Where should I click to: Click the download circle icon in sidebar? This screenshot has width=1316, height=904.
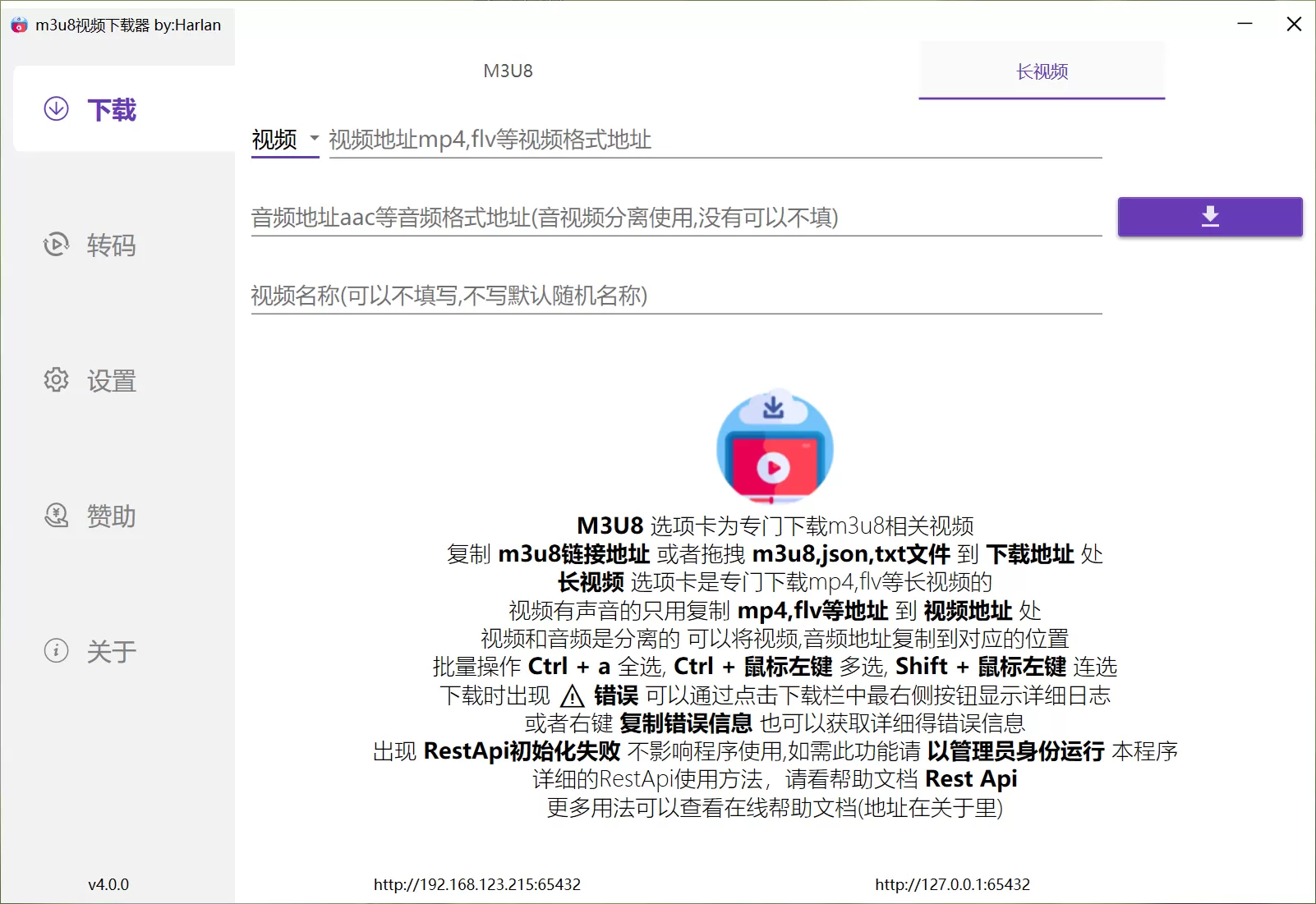pyautogui.click(x=56, y=108)
